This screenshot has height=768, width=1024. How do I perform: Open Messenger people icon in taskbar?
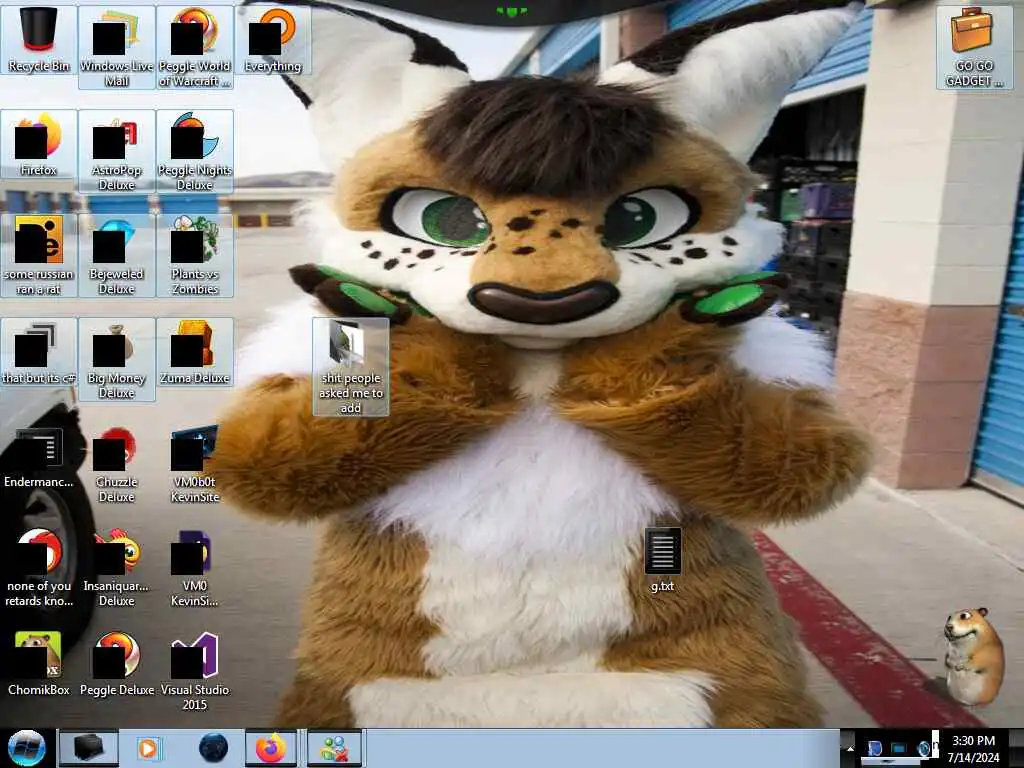pyautogui.click(x=334, y=748)
